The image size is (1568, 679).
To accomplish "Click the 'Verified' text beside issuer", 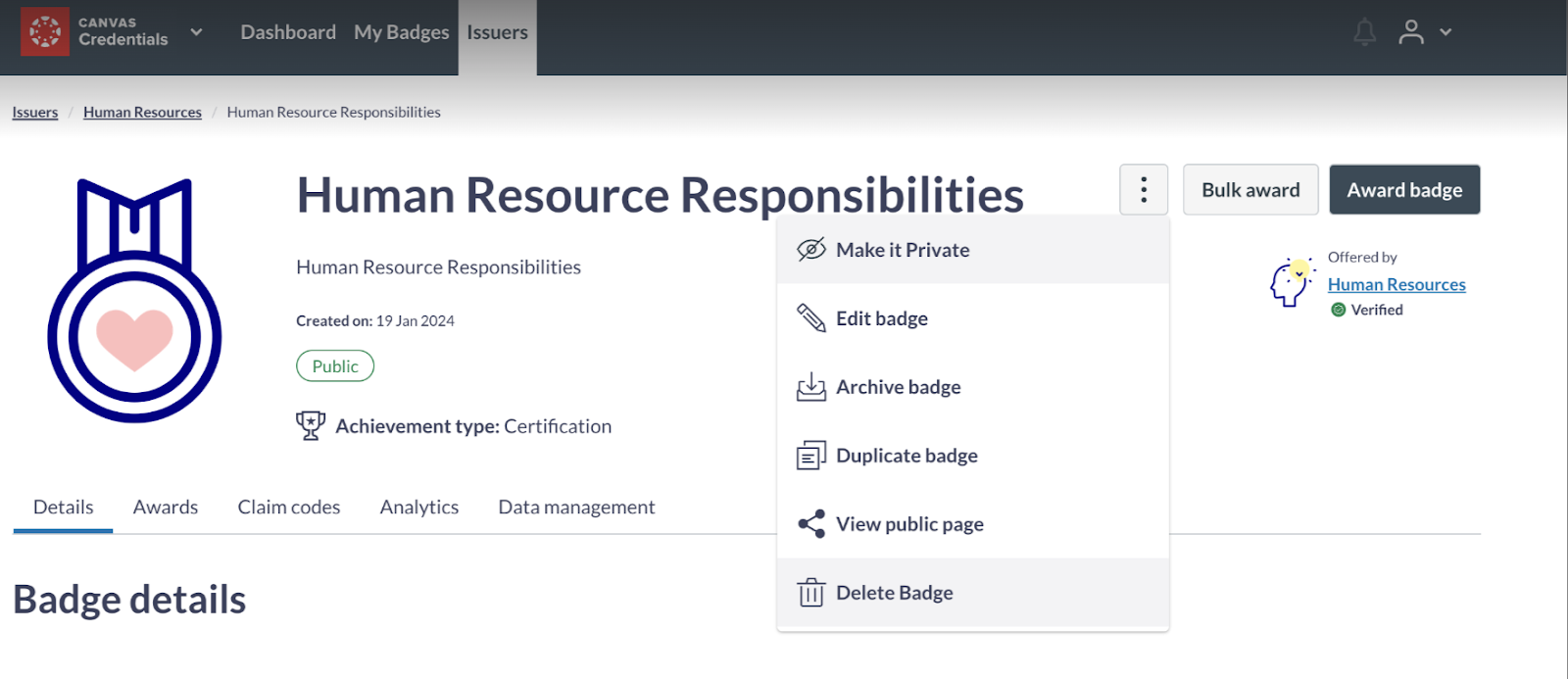I will pyautogui.click(x=1377, y=310).
